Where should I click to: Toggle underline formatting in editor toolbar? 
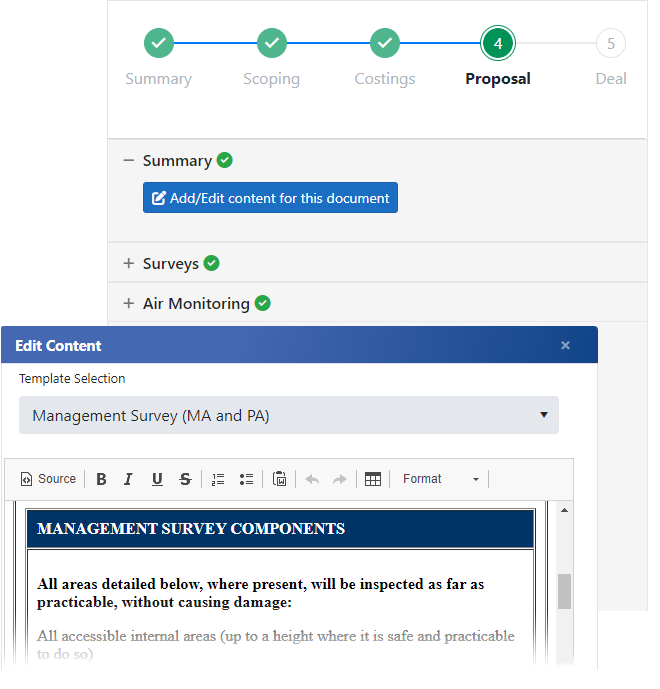click(x=157, y=479)
